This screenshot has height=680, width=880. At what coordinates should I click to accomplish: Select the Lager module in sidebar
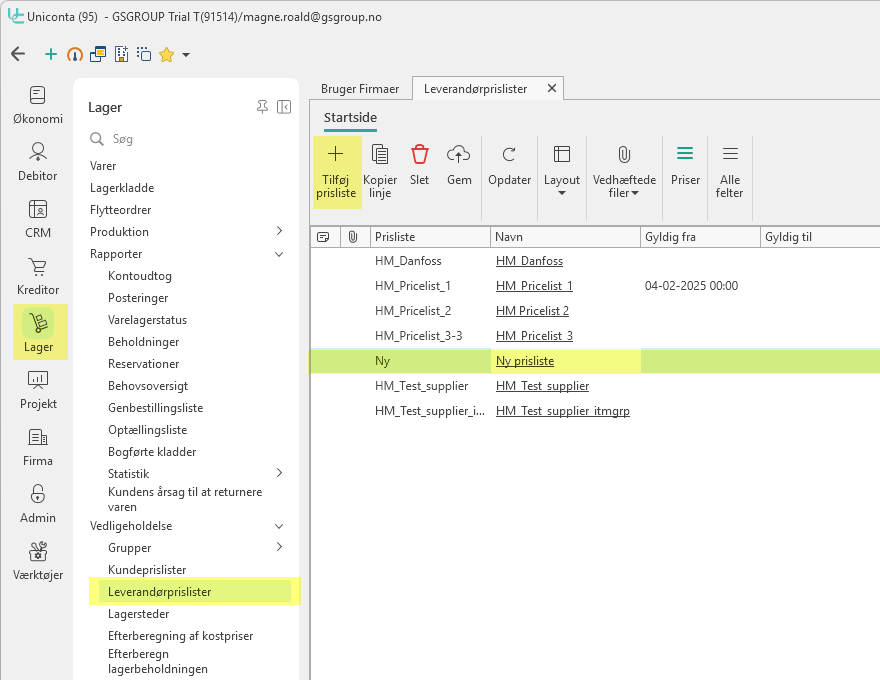click(38, 332)
